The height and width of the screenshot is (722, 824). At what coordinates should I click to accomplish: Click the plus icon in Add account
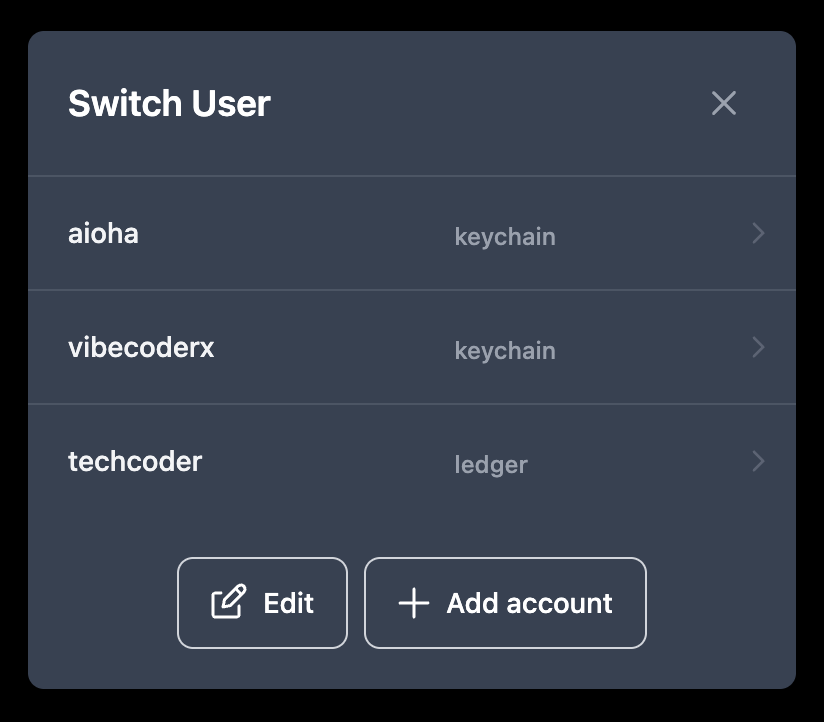pyautogui.click(x=414, y=603)
